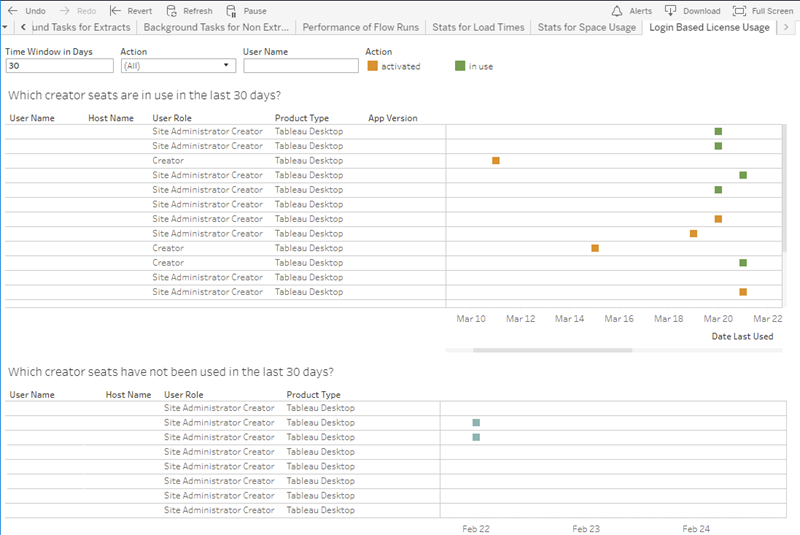Click the green in use legend swatch
Viewport: 800px width, 535px height.
pos(460,66)
